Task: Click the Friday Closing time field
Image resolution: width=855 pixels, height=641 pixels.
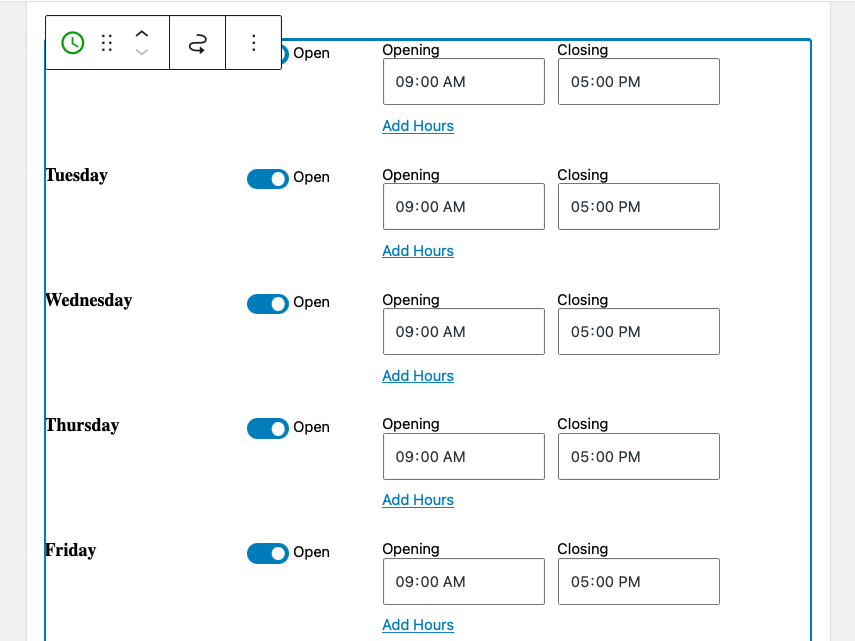Action: click(639, 582)
